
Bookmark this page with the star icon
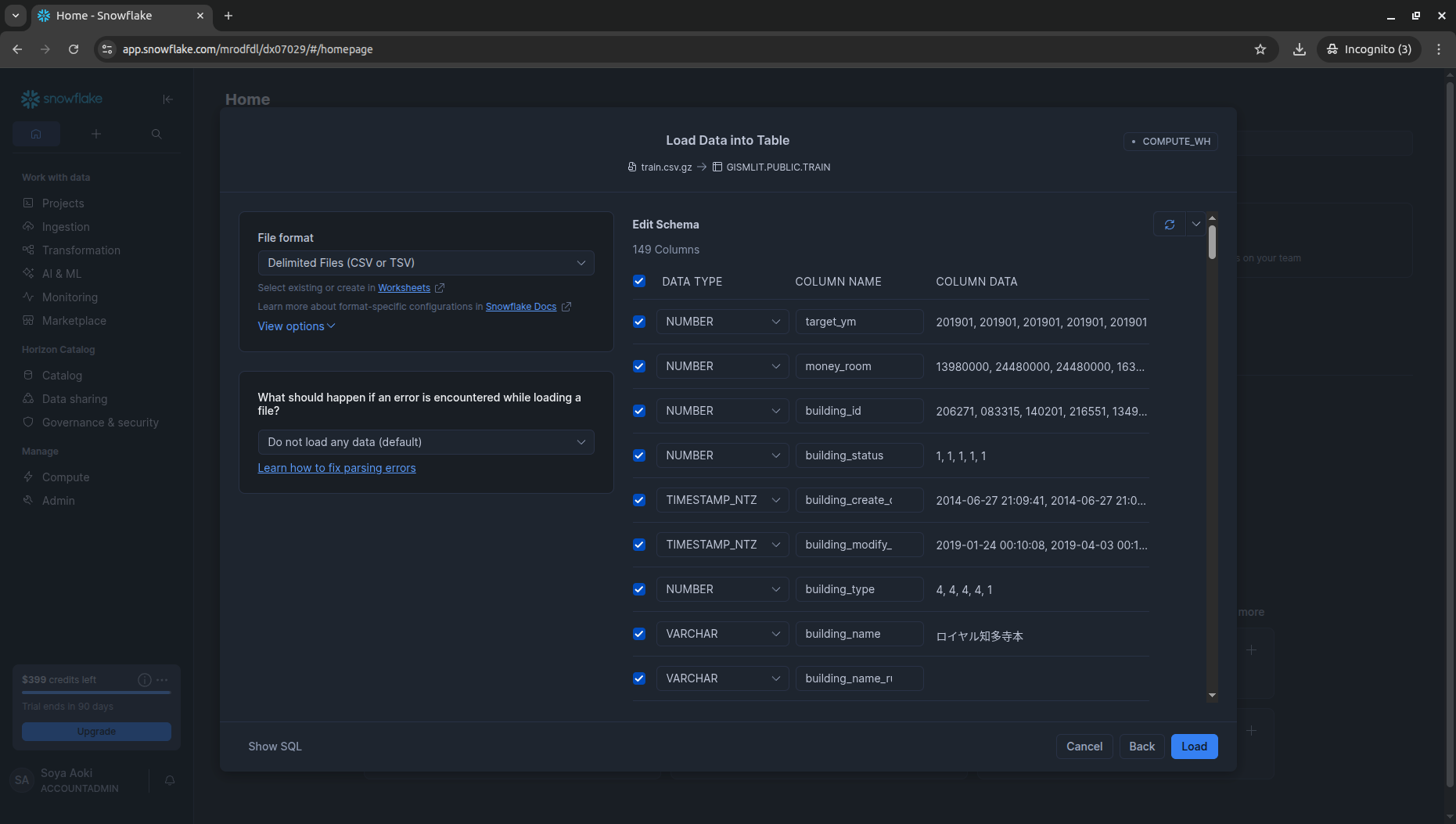point(1260,49)
